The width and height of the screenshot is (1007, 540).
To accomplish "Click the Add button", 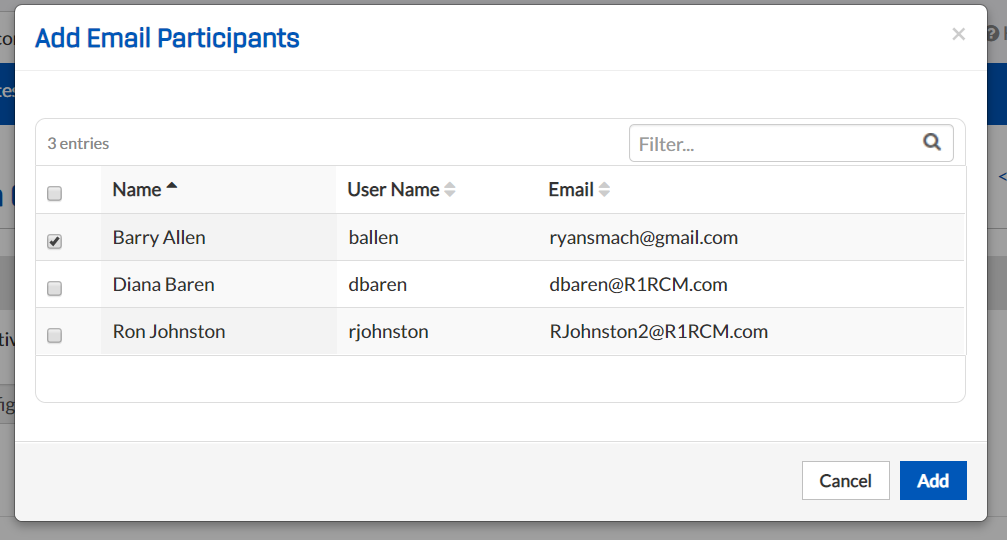I will coord(933,480).
